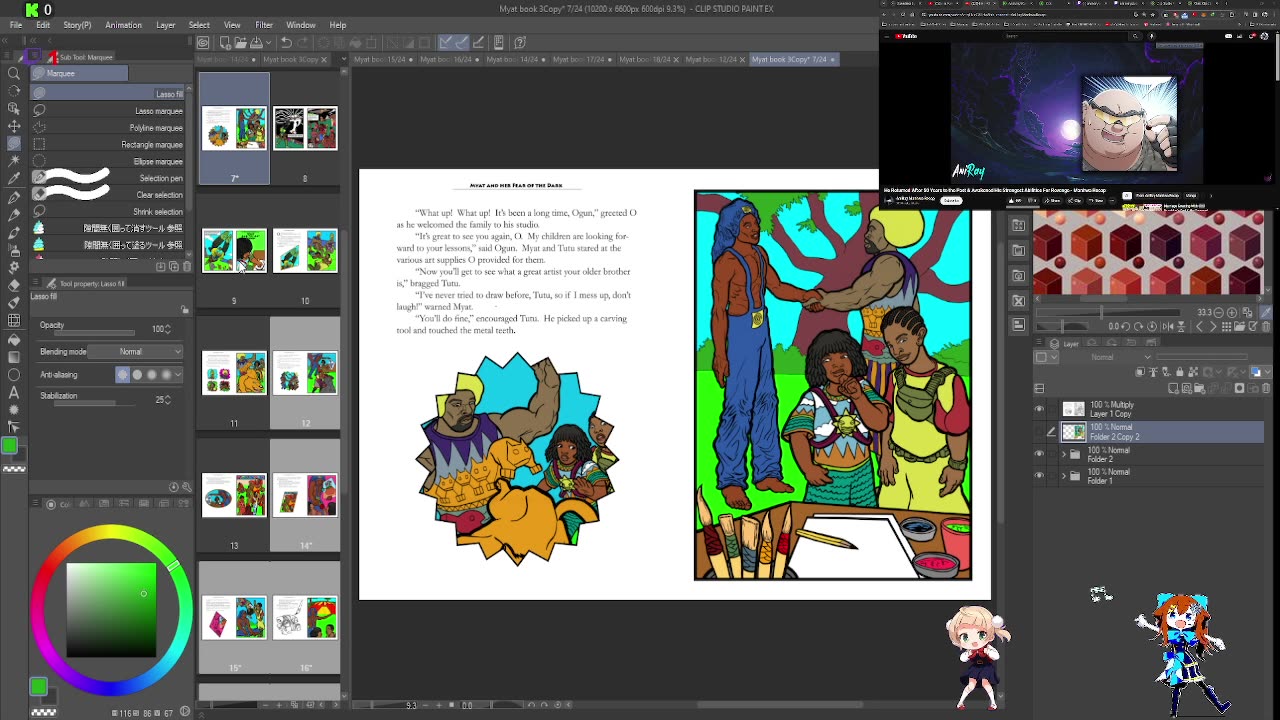The image size is (1280, 720).
Task: Open the save options dropdown arrow
Action: click(x=268, y=42)
